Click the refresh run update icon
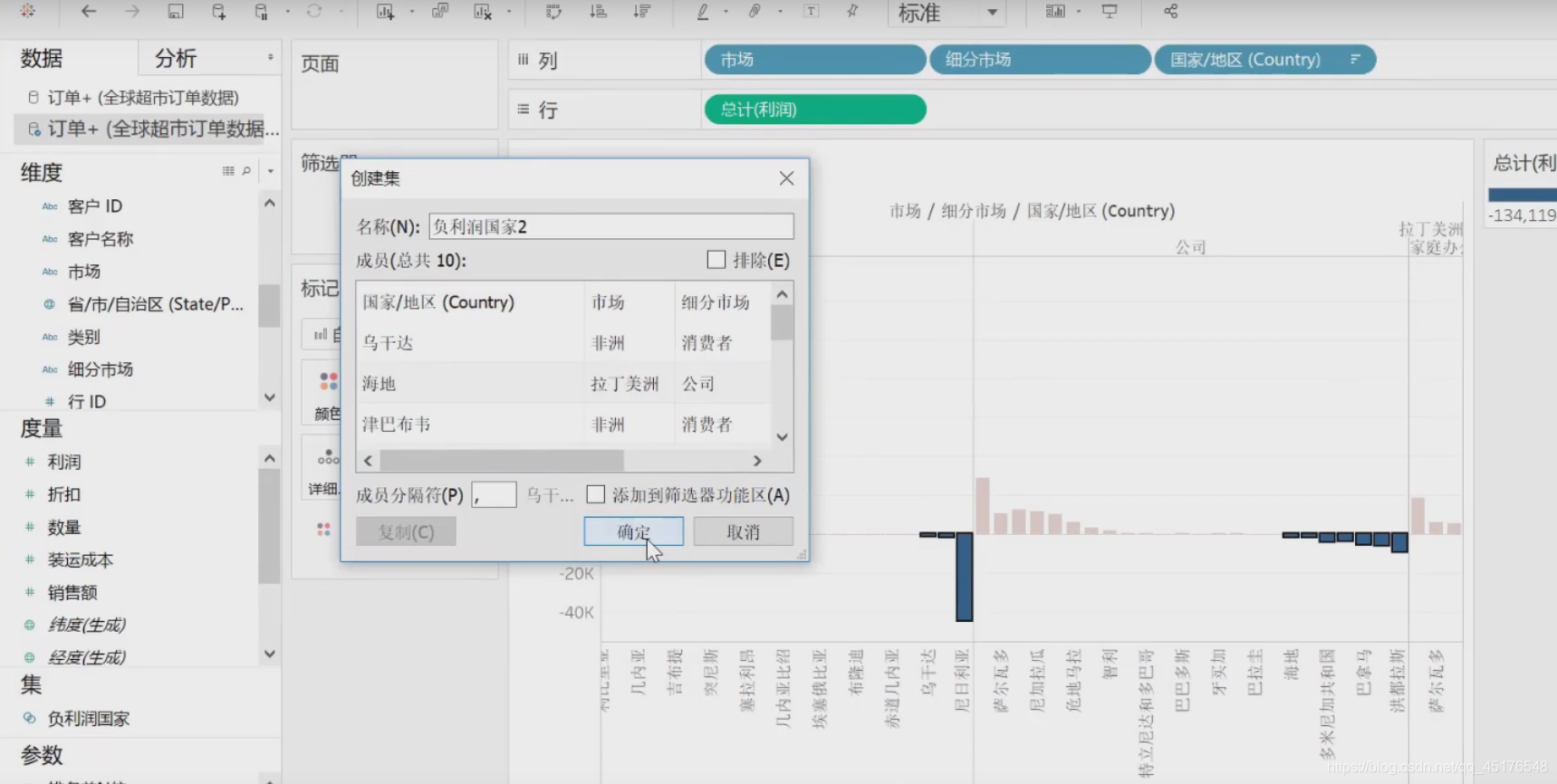This screenshot has height=784, width=1557. click(314, 12)
